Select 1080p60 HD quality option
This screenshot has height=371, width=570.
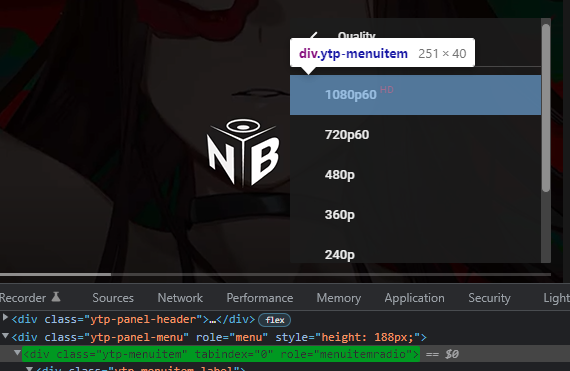point(415,95)
